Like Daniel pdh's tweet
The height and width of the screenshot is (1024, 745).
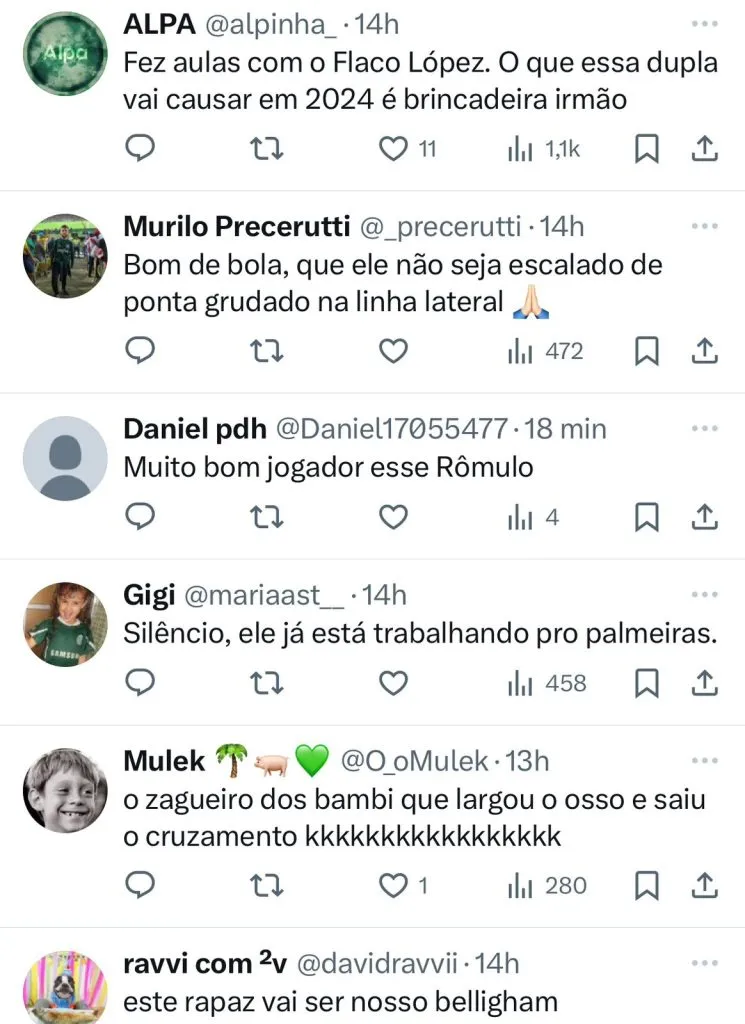pyautogui.click(x=394, y=517)
